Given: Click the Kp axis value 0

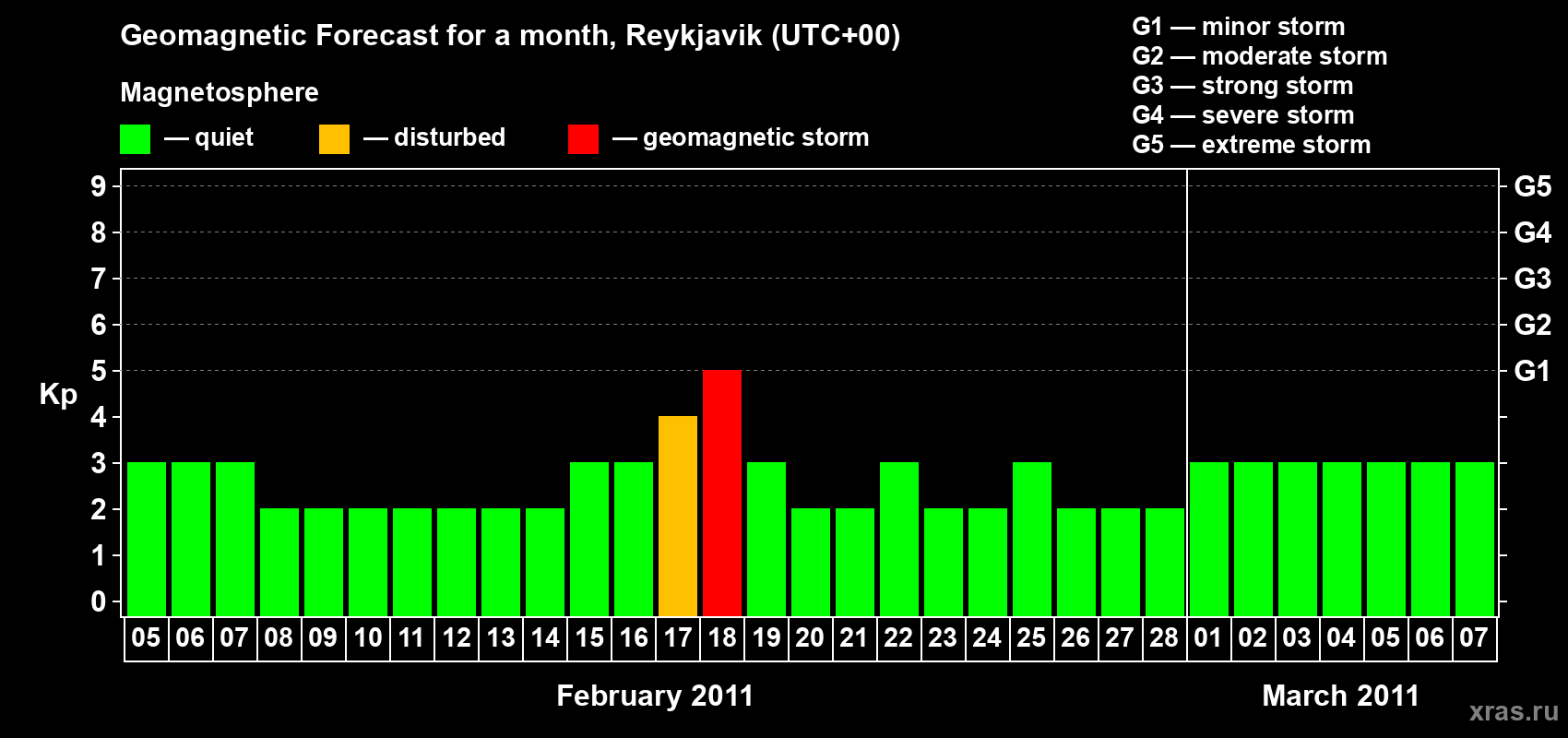Looking at the screenshot, I should click(99, 601).
